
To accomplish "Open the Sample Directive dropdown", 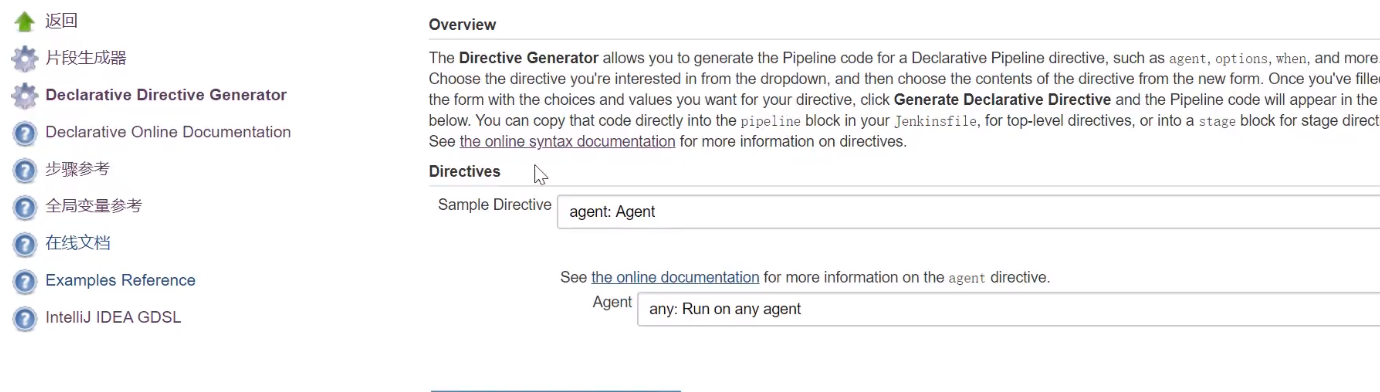I will (x=968, y=211).
